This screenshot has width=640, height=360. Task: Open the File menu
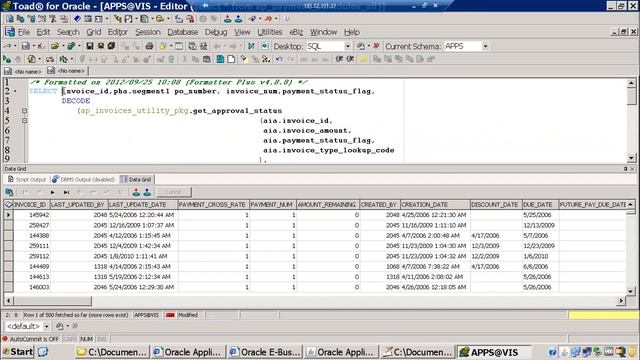(24, 32)
